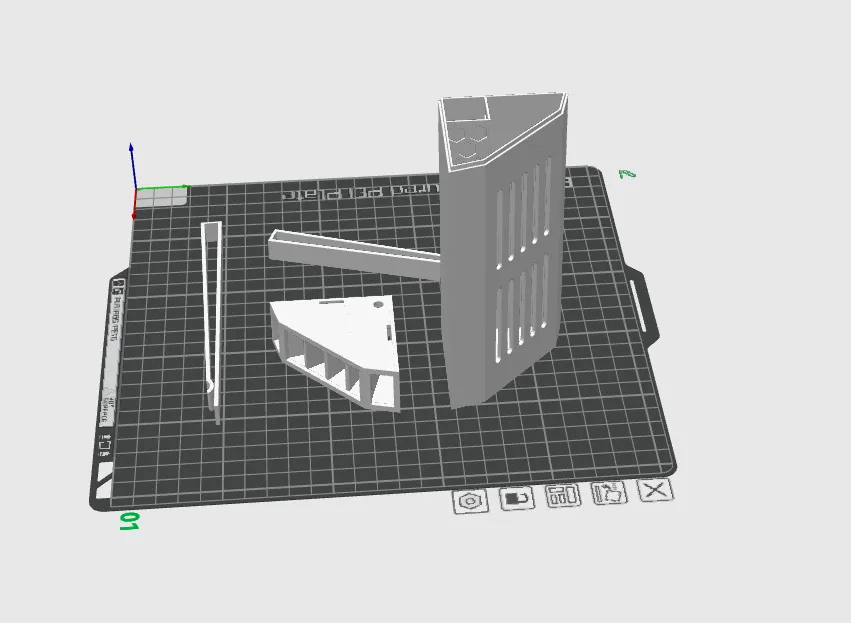Screen dimensions: 851x623
Task: Click the red X axis arrow tip
Action: (x=134, y=216)
